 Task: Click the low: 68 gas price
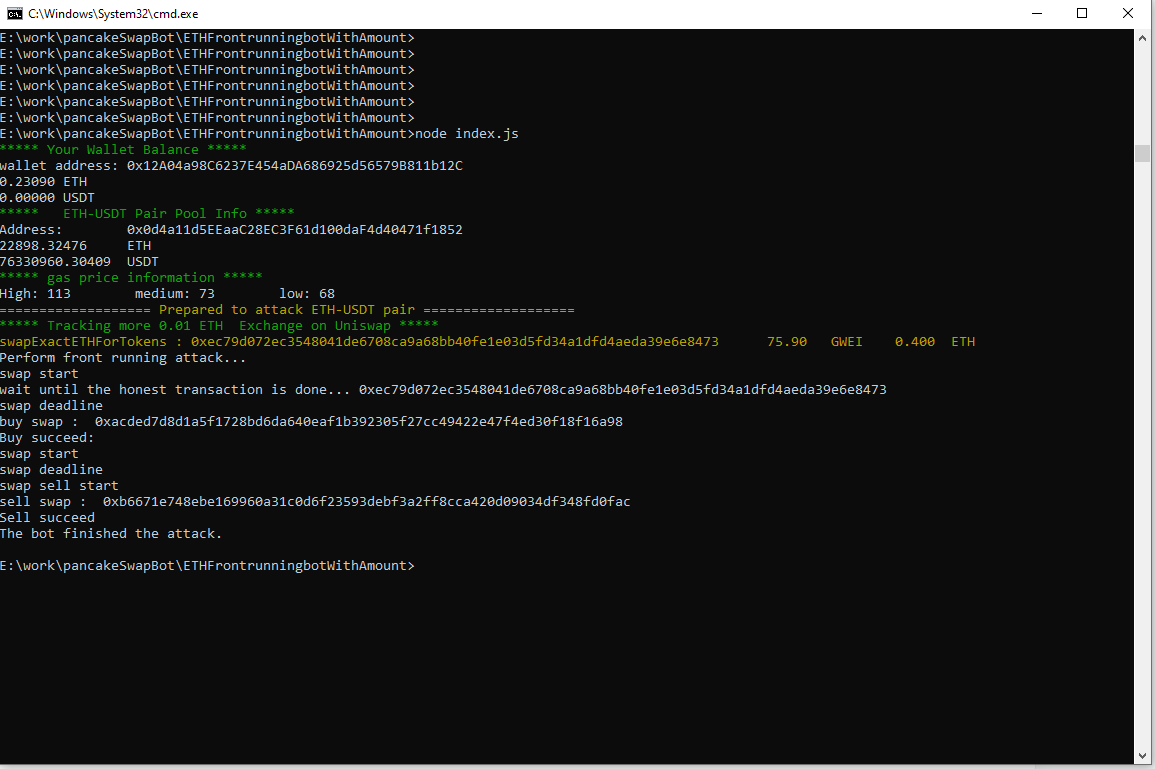point(307,294)
